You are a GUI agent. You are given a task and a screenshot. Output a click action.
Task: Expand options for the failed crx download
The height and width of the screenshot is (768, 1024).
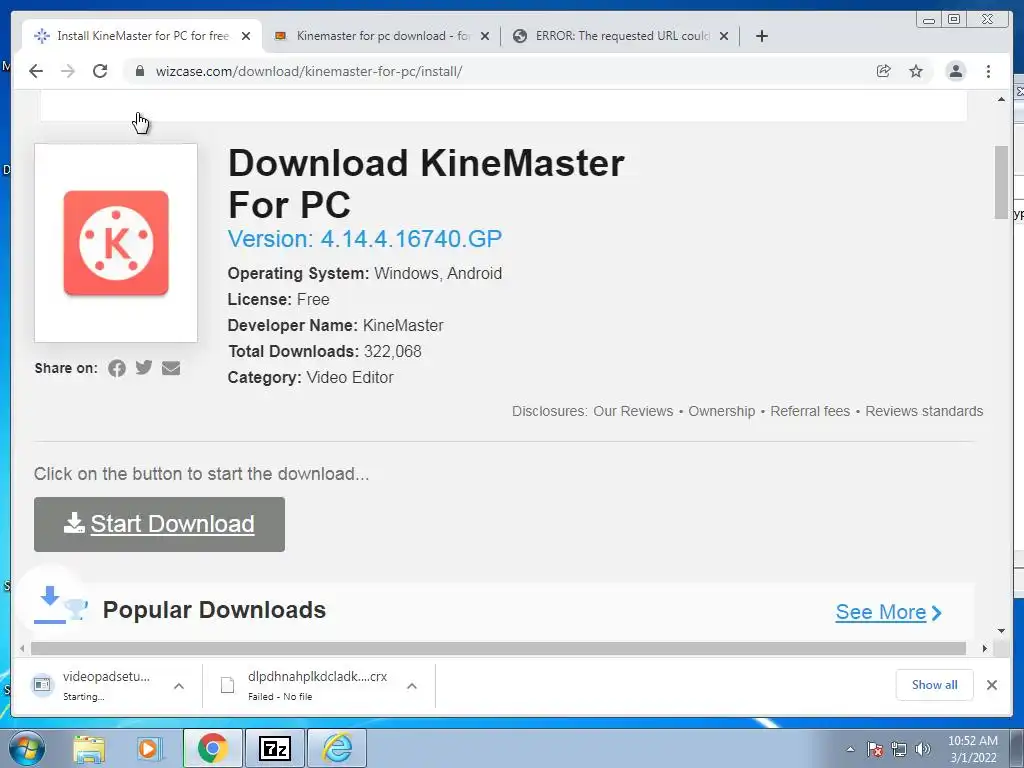(x=411, y=686)
